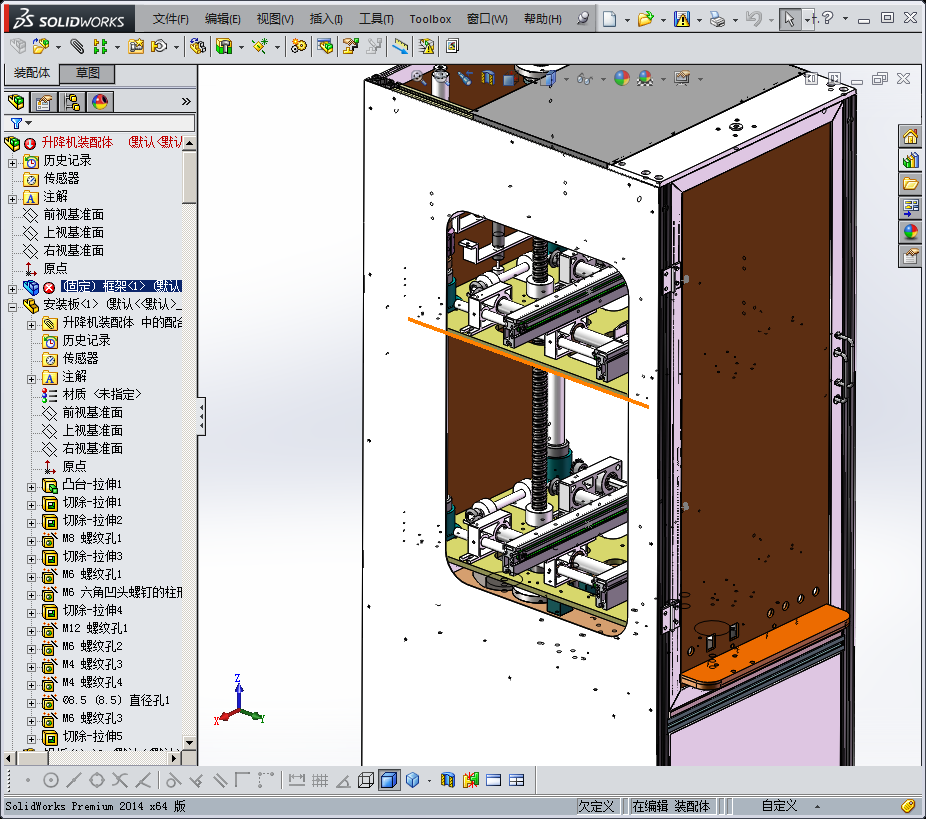Select the 切除-拉伸4 feature
Viewport: 926px width, 819px height.
[93, 610]
